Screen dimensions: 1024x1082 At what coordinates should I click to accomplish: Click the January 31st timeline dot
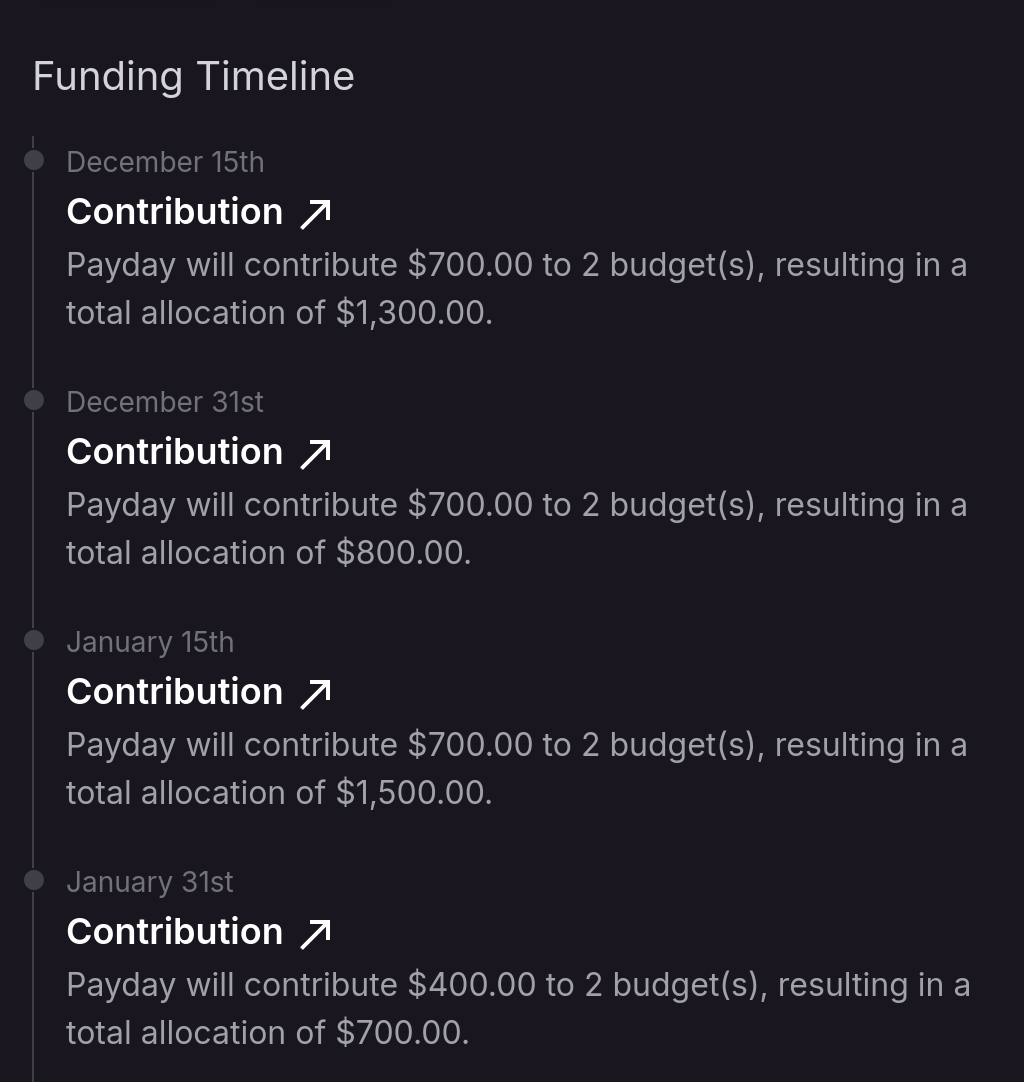34,880
